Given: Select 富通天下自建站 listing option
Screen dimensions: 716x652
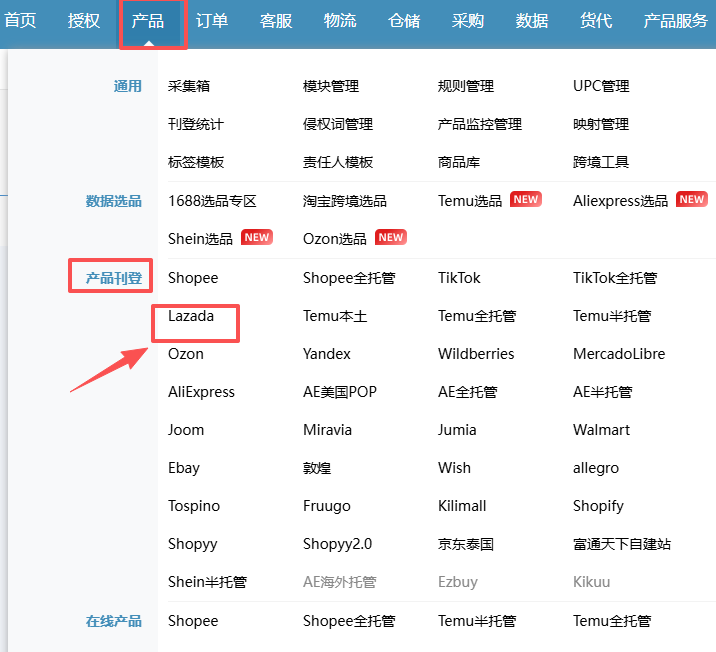Looking at the screenshot, I should tap(622, 545).
